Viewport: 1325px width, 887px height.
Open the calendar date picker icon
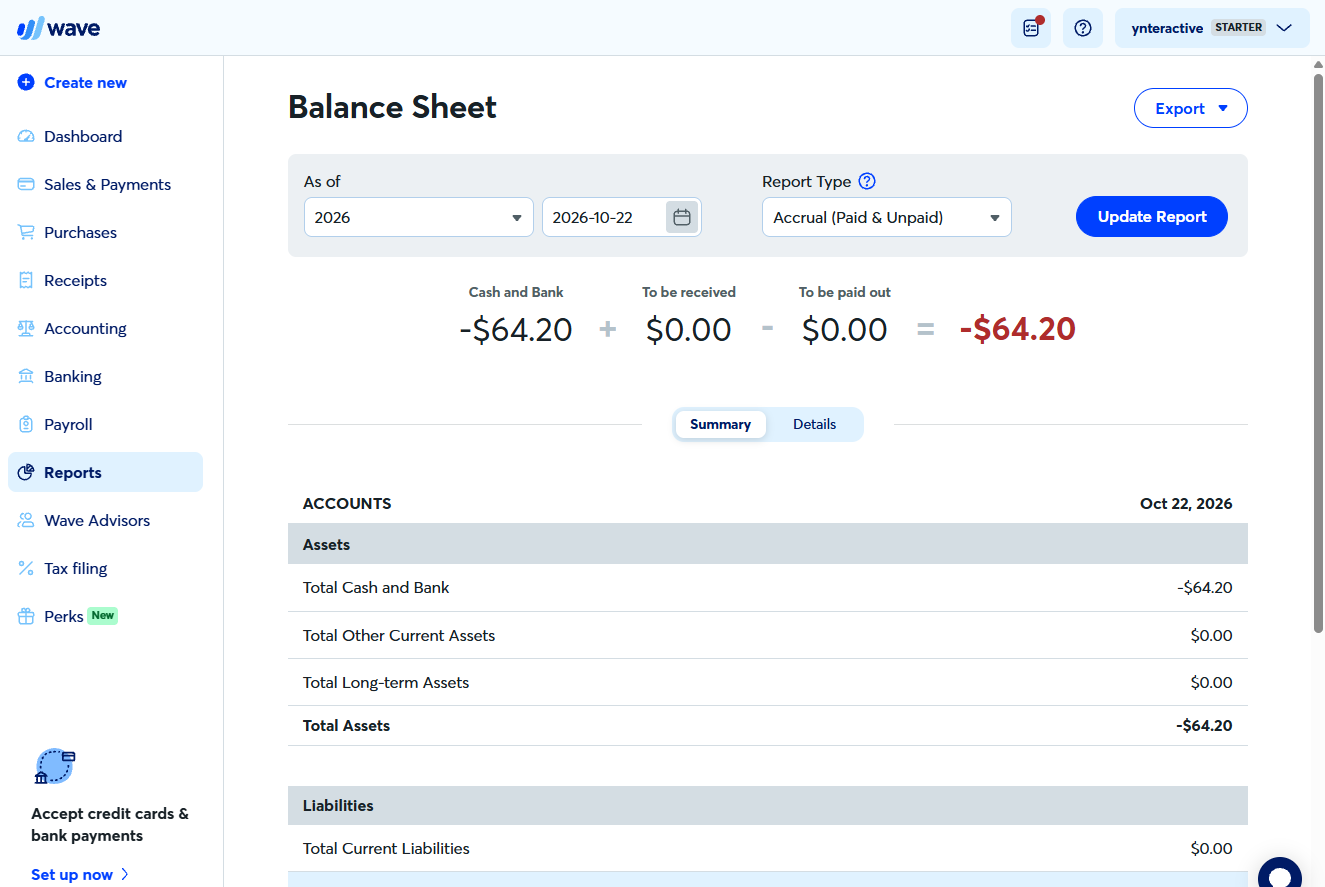pyautogui.click(x=682, y=217)
